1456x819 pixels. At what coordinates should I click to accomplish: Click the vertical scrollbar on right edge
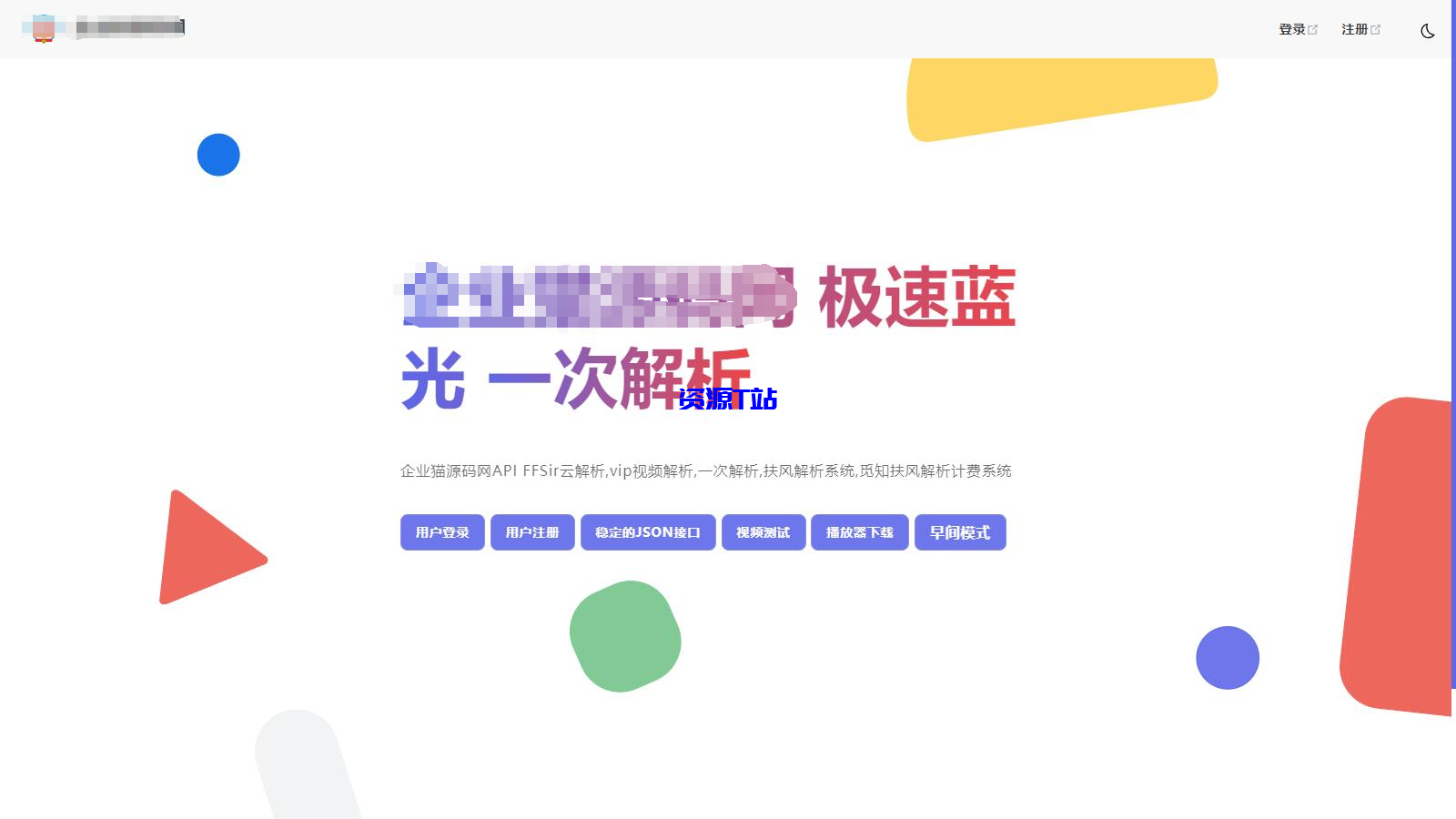click(1452, 364)
